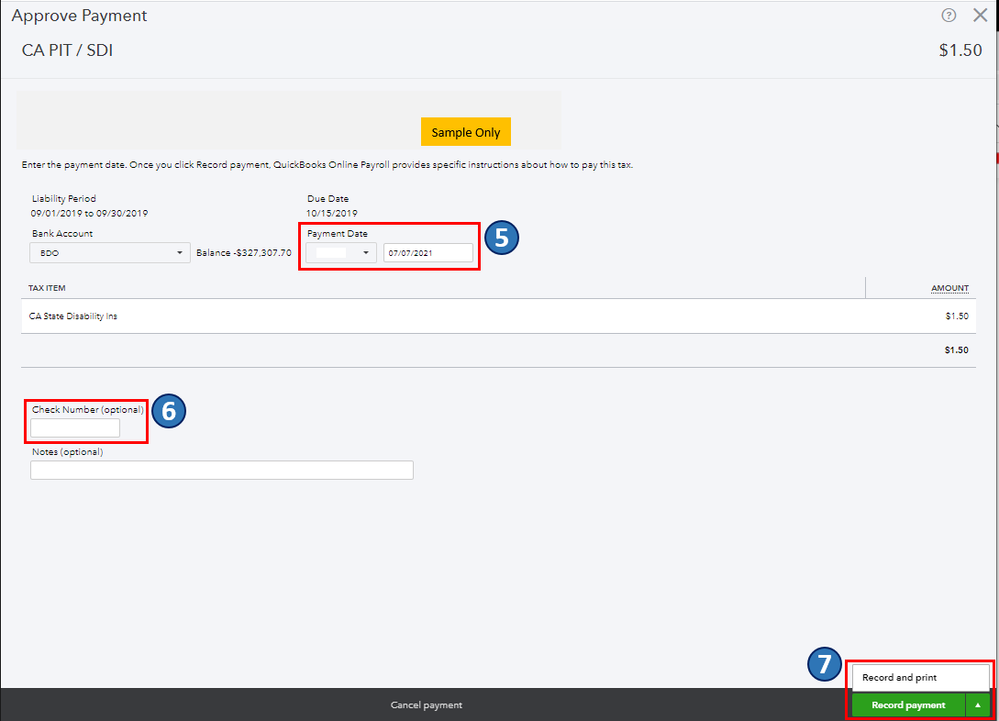The image size is (999, 721).
Task: Click the bold $1.50 table total
Action: click(956, 350)
